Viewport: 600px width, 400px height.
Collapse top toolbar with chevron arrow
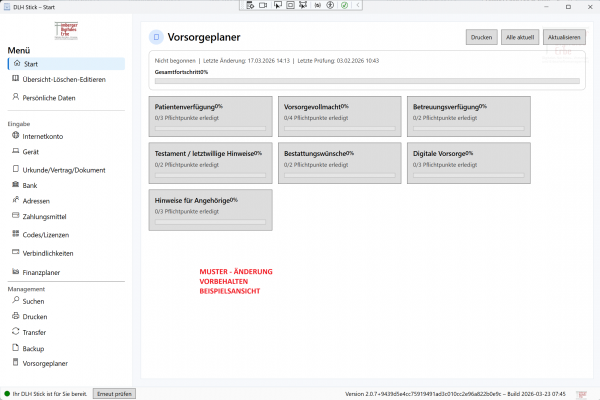tap(356, 6)
